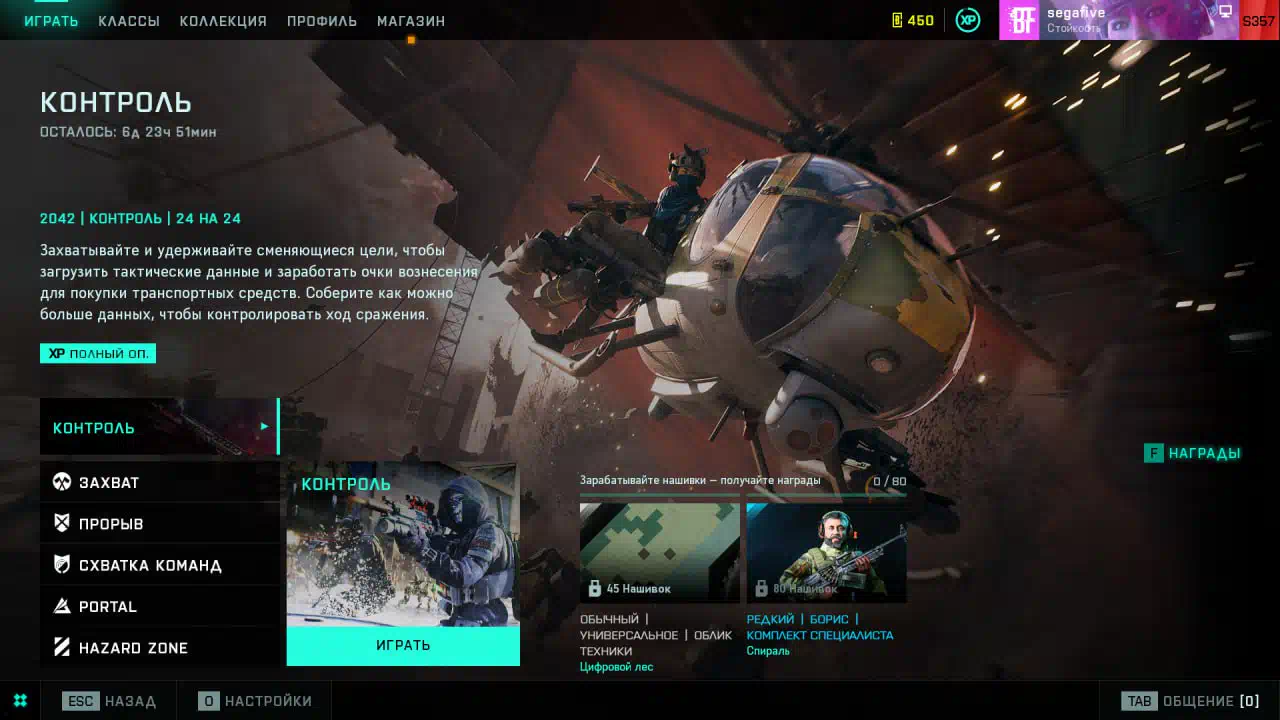Open the КОЛЛЕКЦИЯ tab
The width and height of the screenshot is (1280, 720).
pyautogui.click(x=223, y=21)
